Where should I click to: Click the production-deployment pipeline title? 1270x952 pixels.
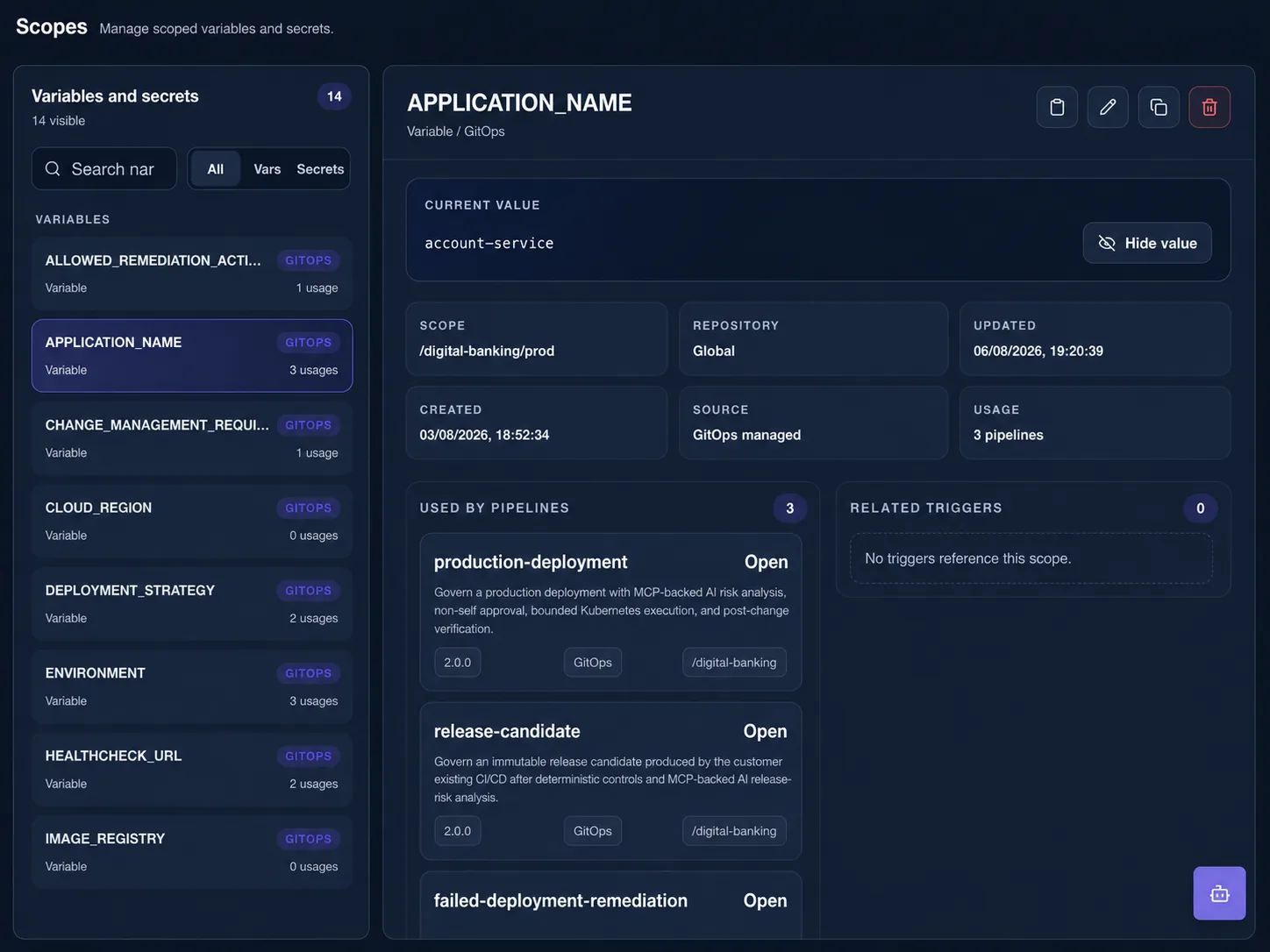[531, 562]
